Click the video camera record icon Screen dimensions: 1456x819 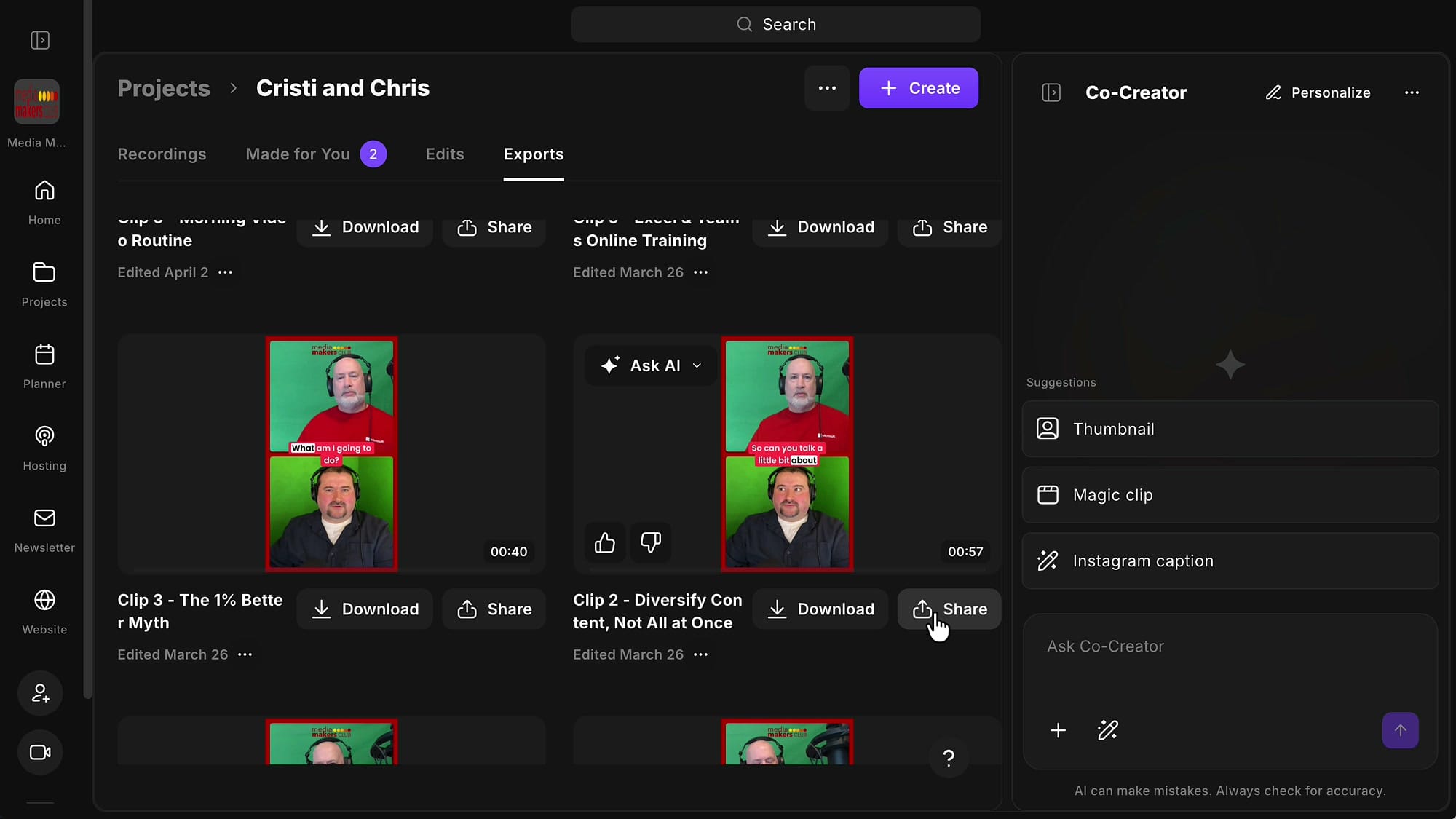[40, 752]
